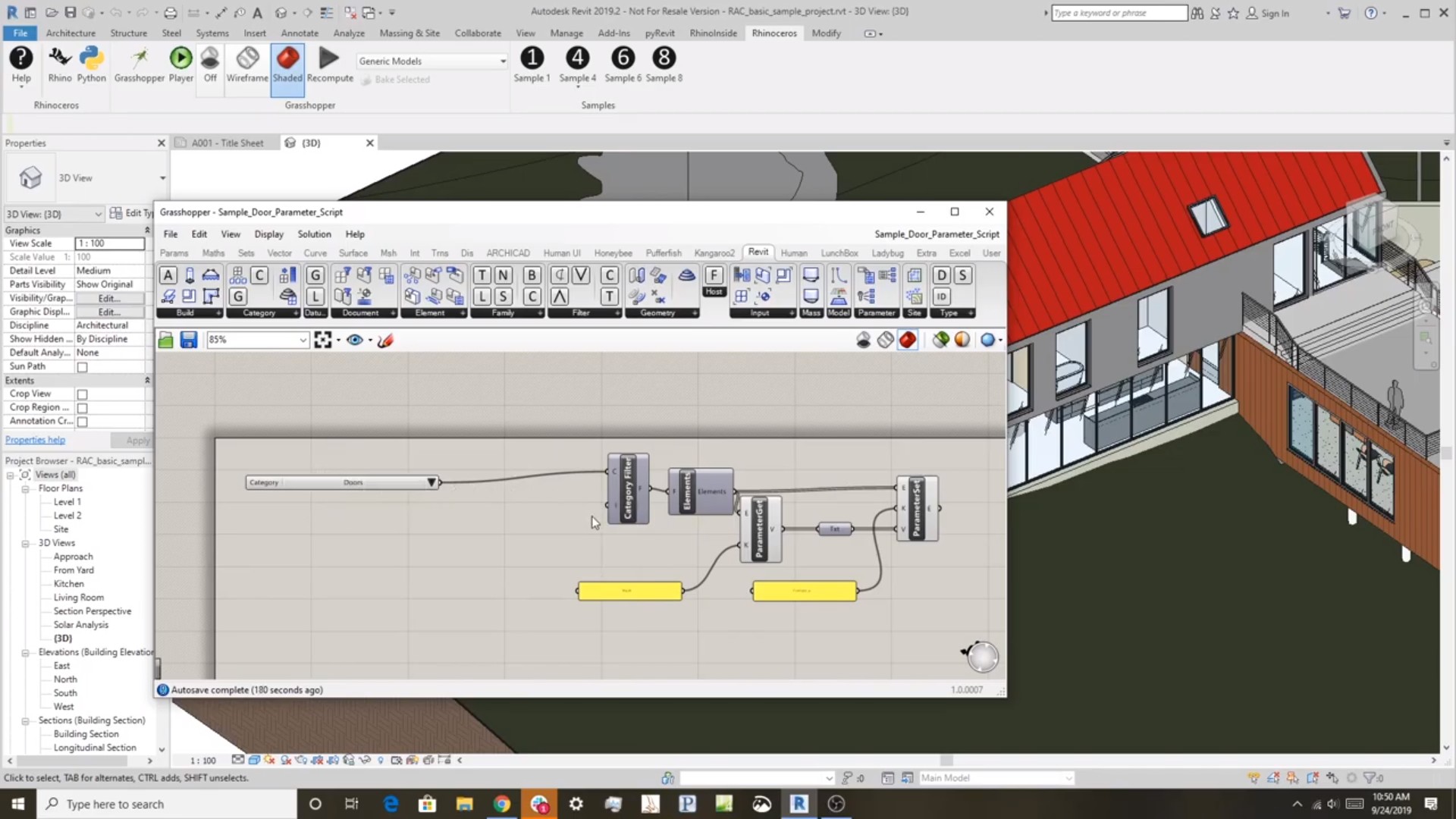Image resolution: width=1456 pixels, height=819 pixels.
Task: Start the Grasshopper Player
Action: pos(180,64)
